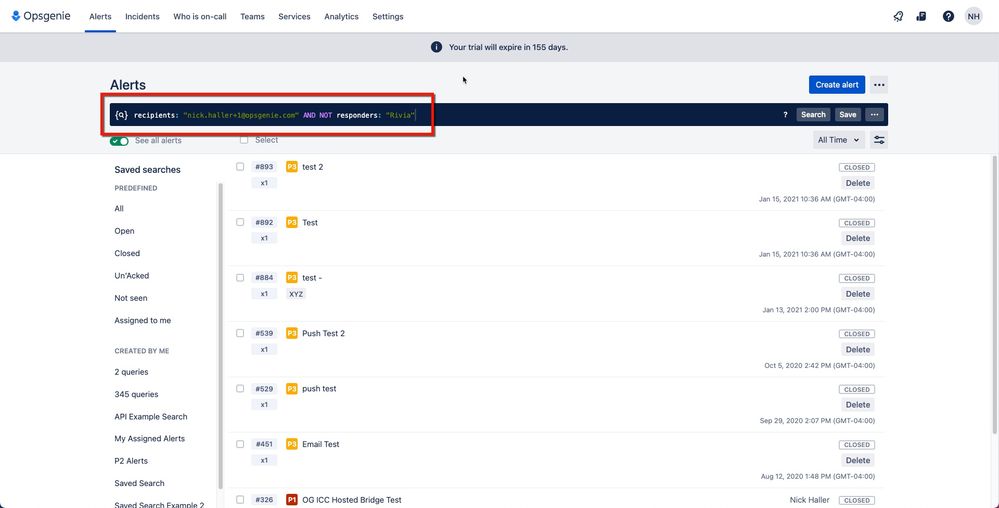Select the Un'Acked saved search
The image size is (999, 508).
click(132, 275)
